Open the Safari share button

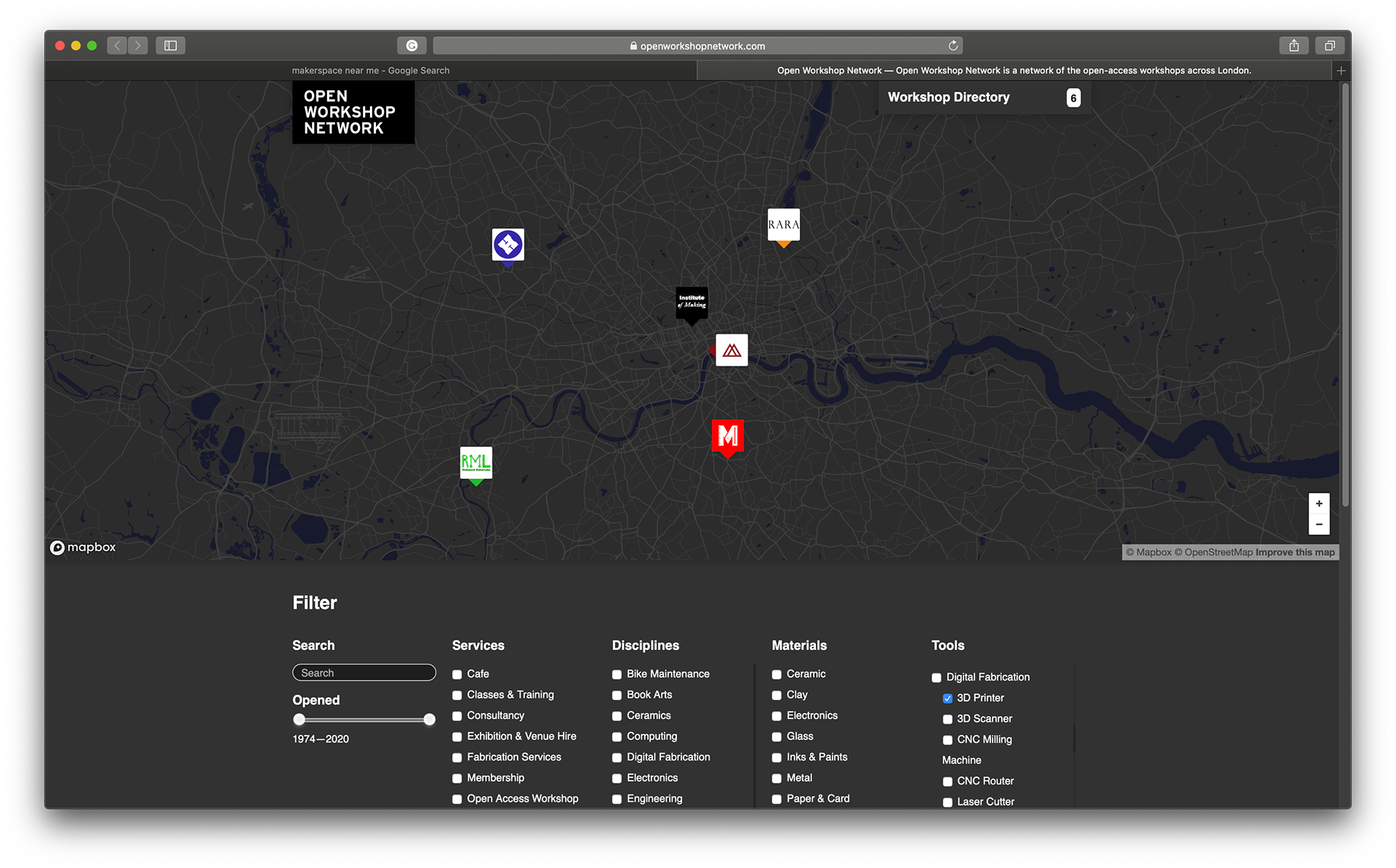click(1294, 46)
